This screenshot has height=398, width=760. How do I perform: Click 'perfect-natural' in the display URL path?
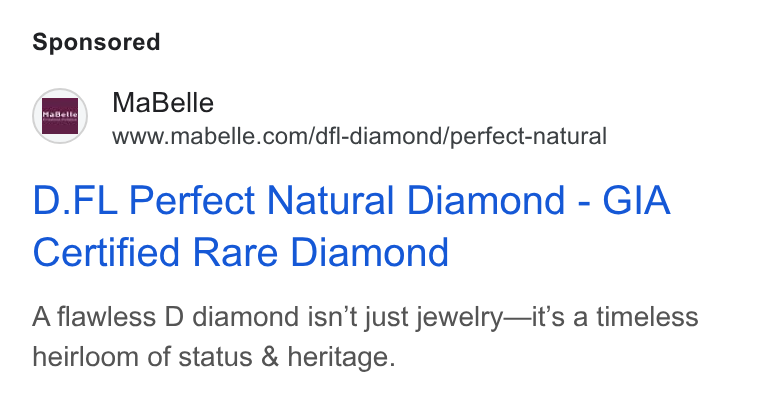(528, 136)
